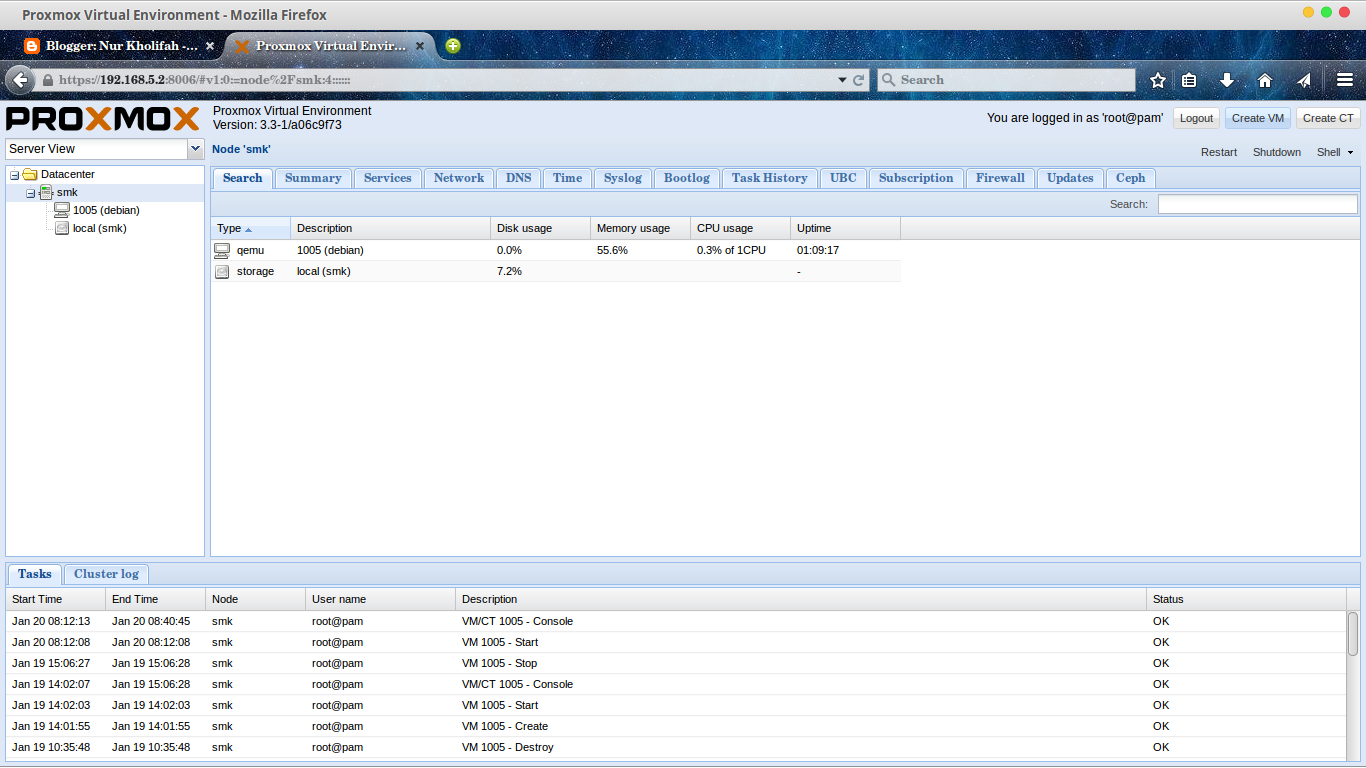The width and height of the screenshot is (1366, 768).
Task: Select the Tasks tab in bottom panel
Action: 35,574
